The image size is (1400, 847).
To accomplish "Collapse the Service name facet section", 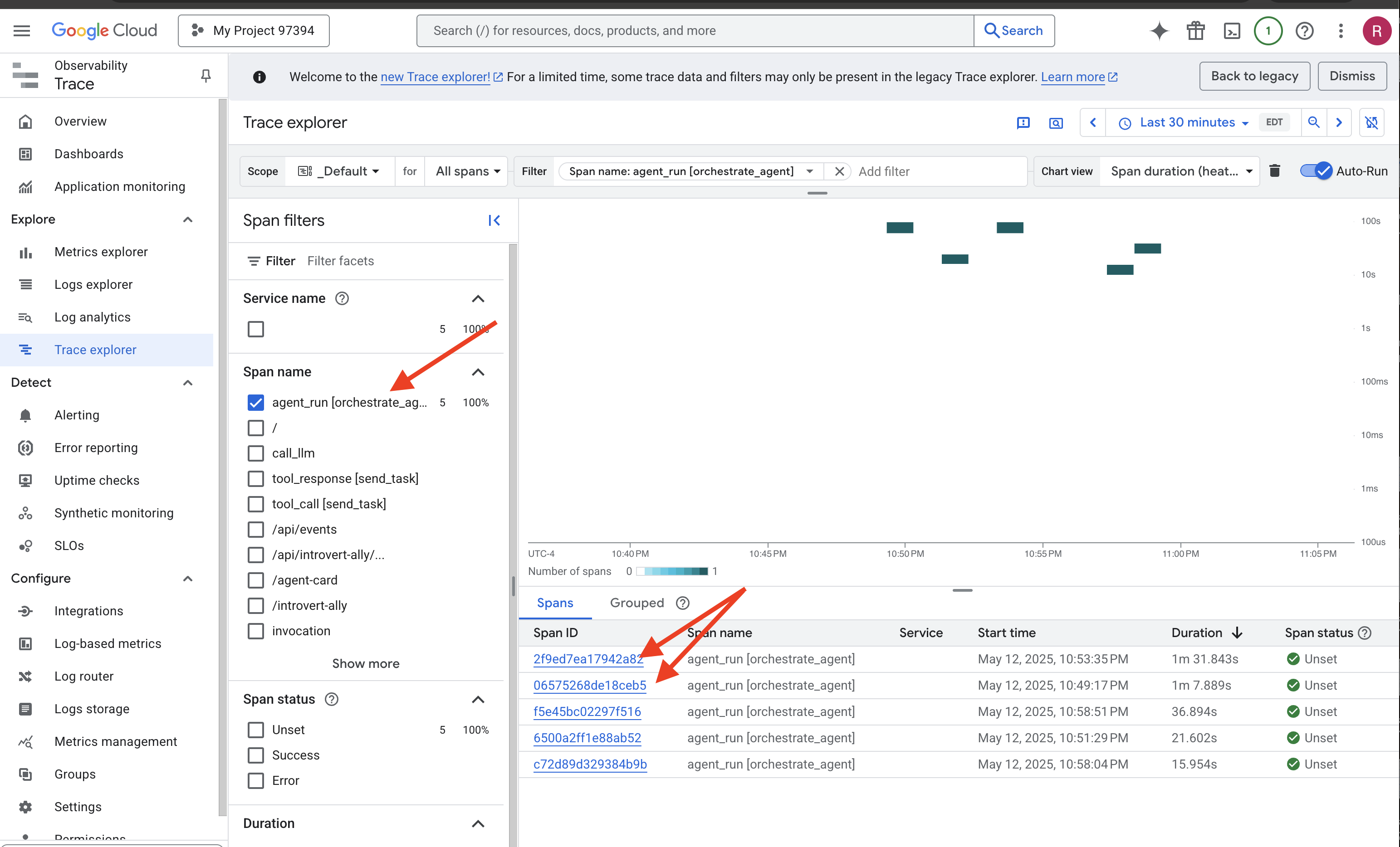I will coord(478,299).
